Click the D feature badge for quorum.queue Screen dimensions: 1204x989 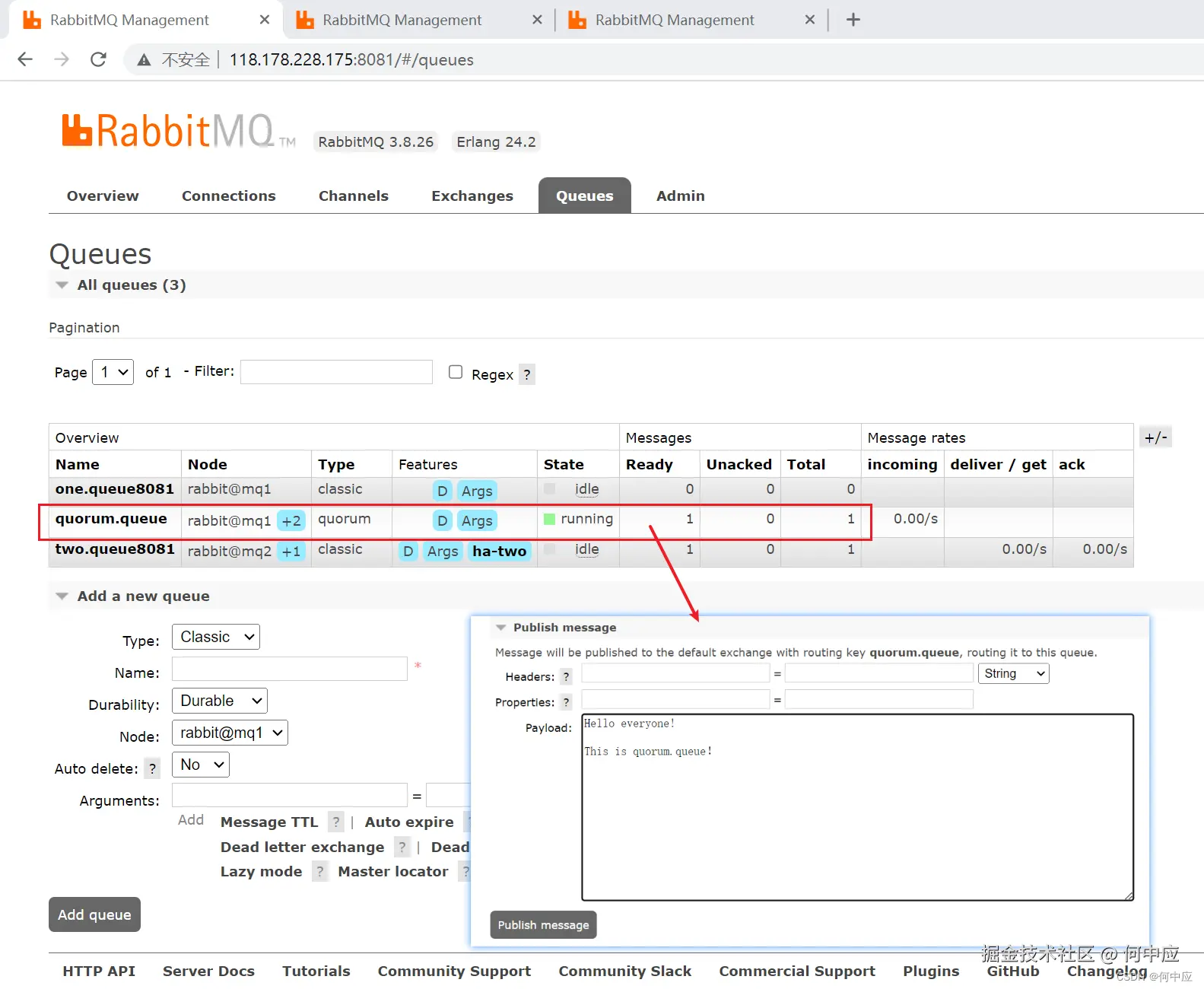(442, 520)
